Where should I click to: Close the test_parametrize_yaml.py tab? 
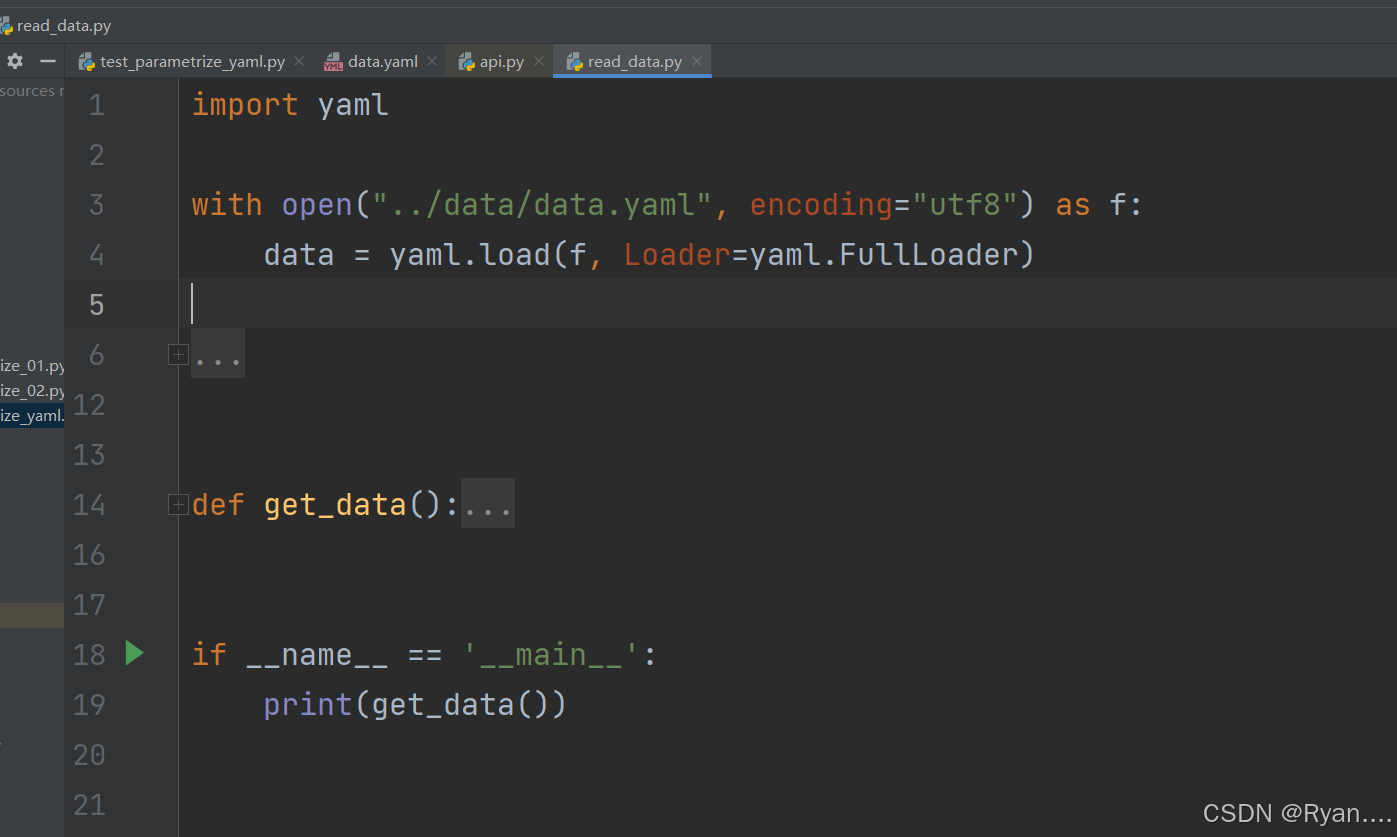tap(298, 61)
